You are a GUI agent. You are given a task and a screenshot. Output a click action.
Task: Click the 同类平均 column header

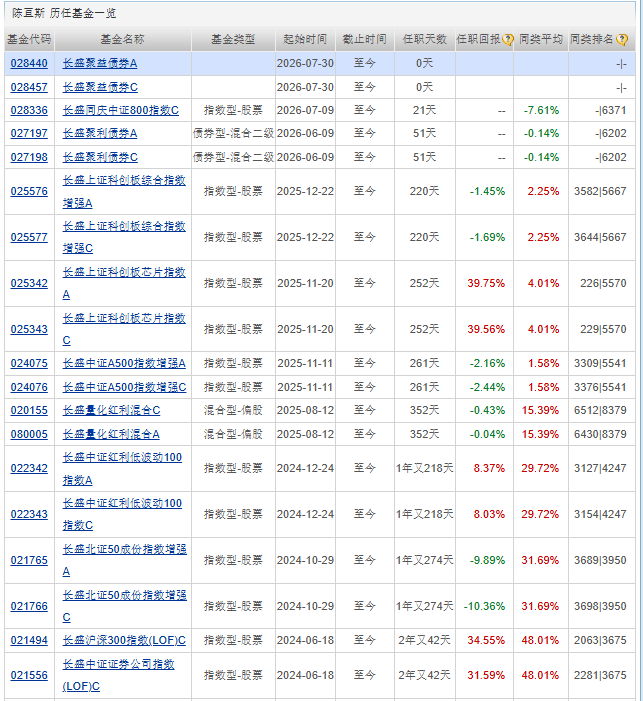pyautogui.click(x=541, y=39)
